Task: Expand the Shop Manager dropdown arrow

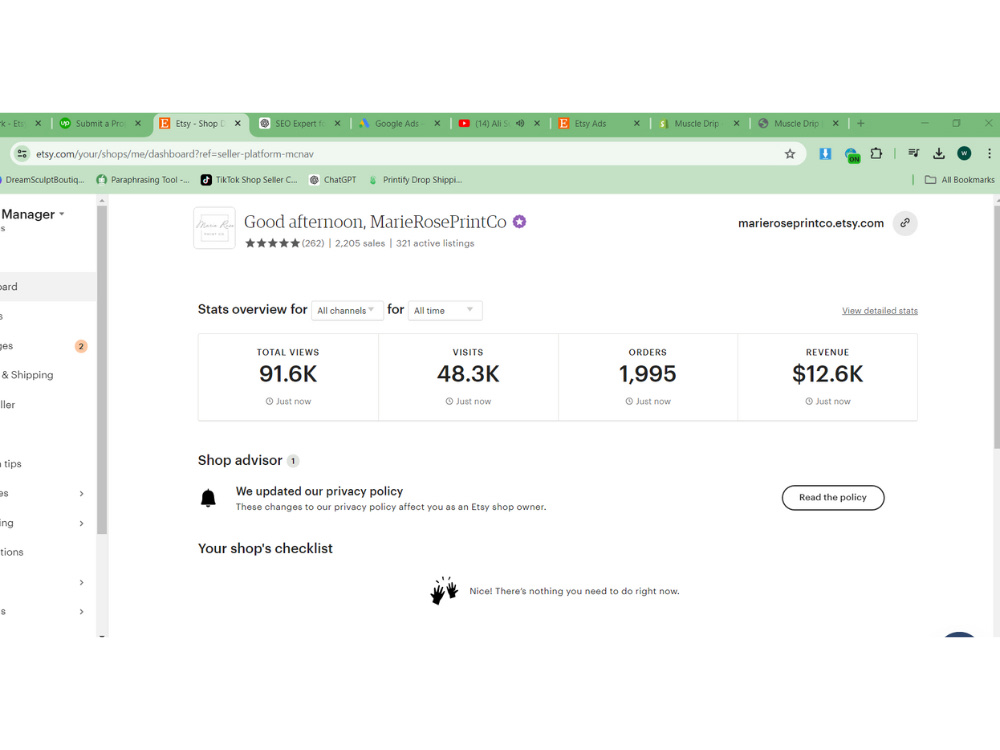Action: click(x=62, y=214)
